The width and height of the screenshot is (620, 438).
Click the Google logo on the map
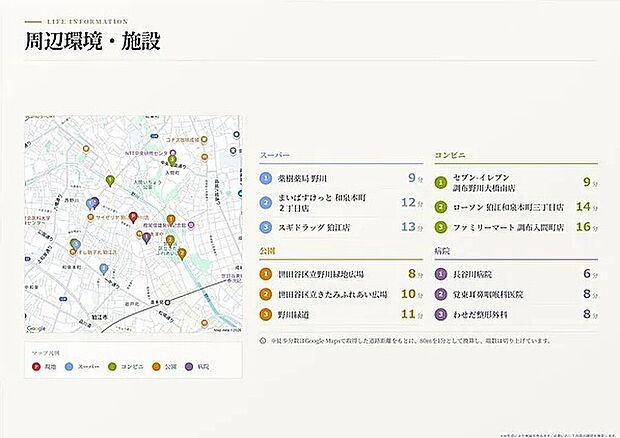[x=36, y=328]
